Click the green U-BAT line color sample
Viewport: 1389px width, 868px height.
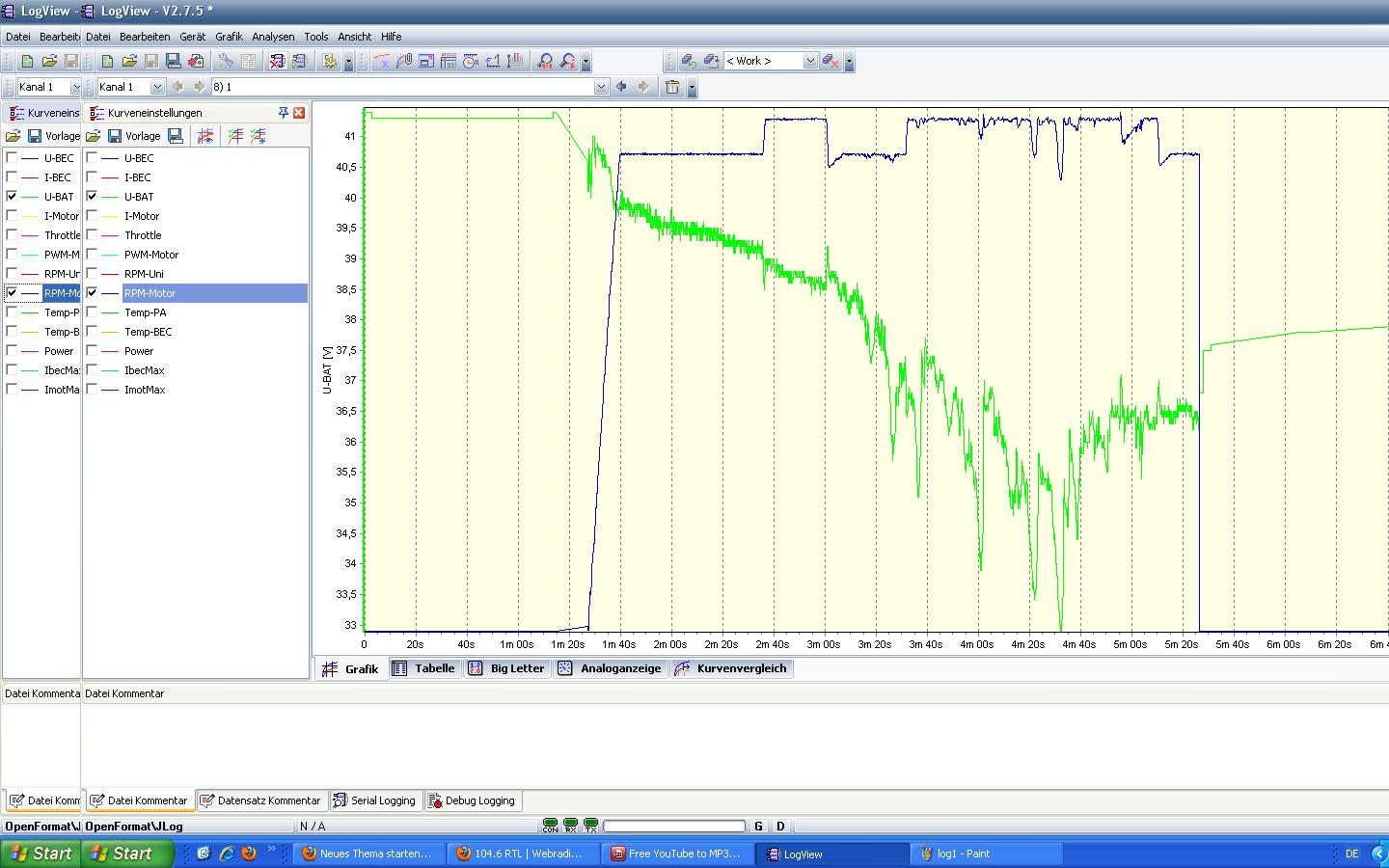click(x=110, y=197)
